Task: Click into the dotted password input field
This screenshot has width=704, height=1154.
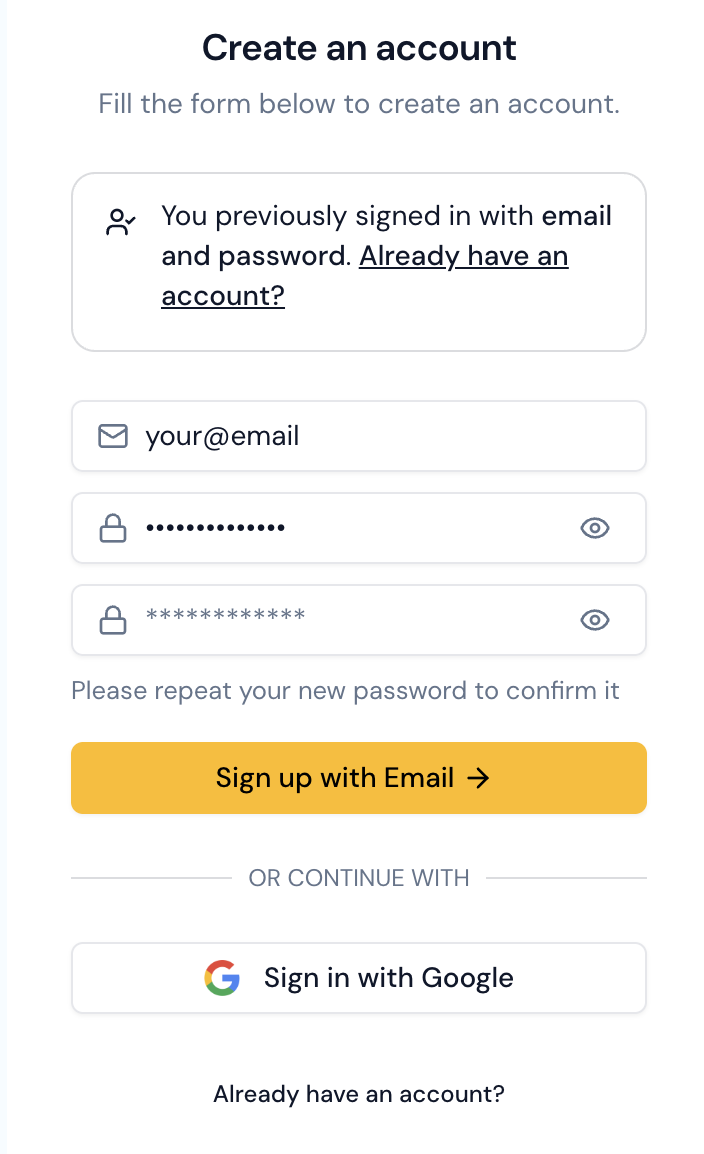Action: (x=350, y=528)
